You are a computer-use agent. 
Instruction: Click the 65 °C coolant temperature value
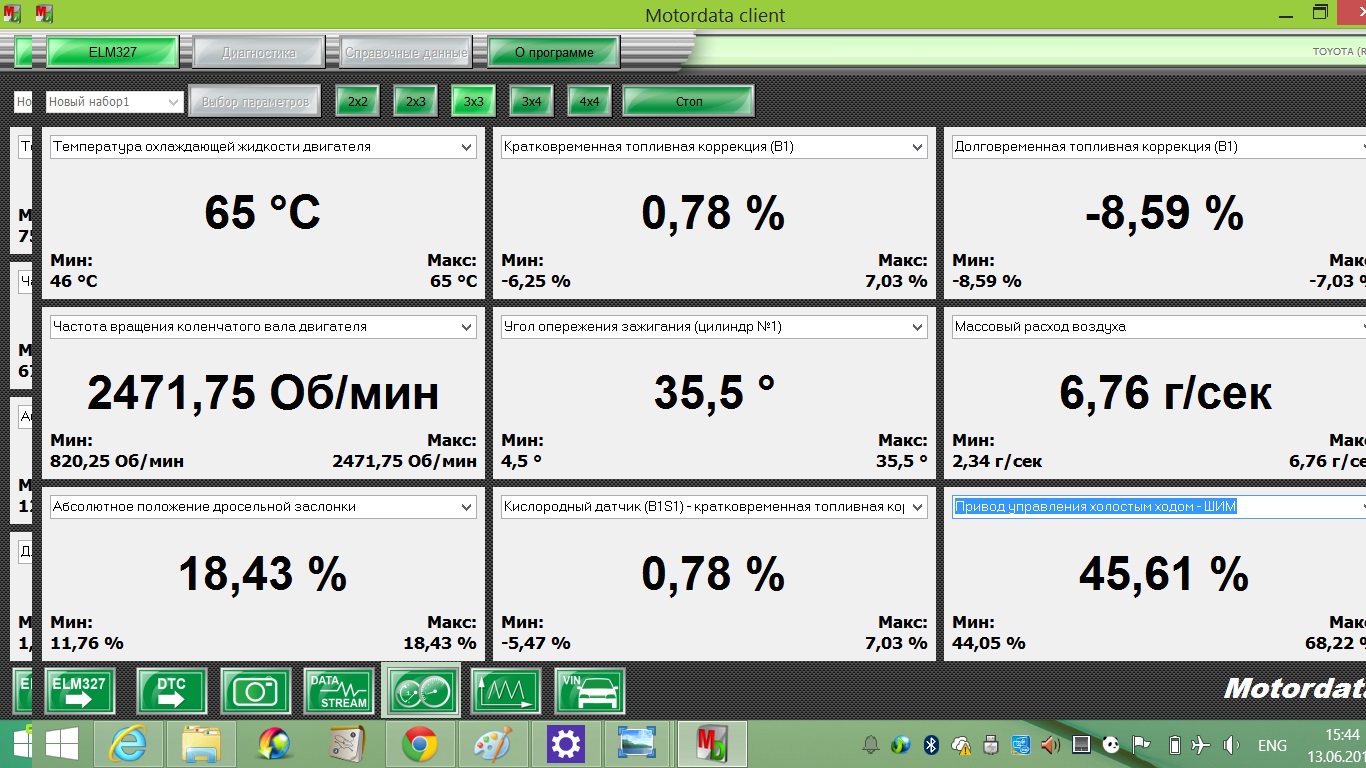coord(263,213)
